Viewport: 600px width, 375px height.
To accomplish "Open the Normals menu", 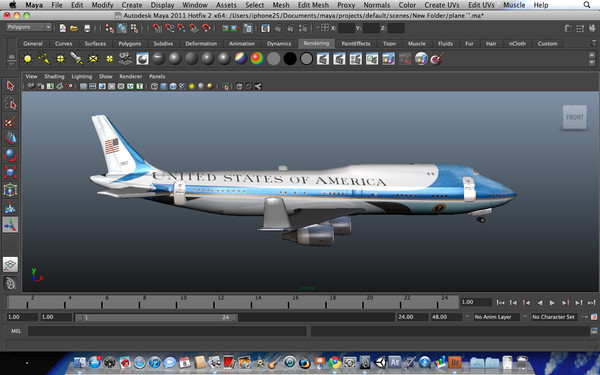I will click(377, 5).
